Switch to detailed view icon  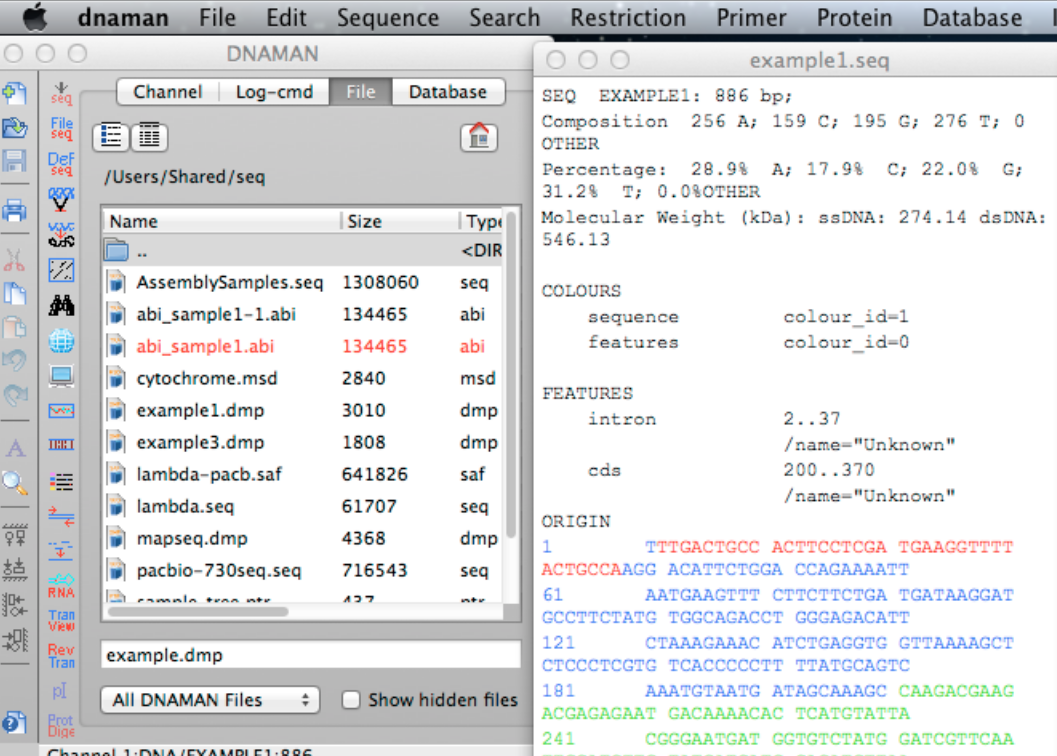coord(150,136)
